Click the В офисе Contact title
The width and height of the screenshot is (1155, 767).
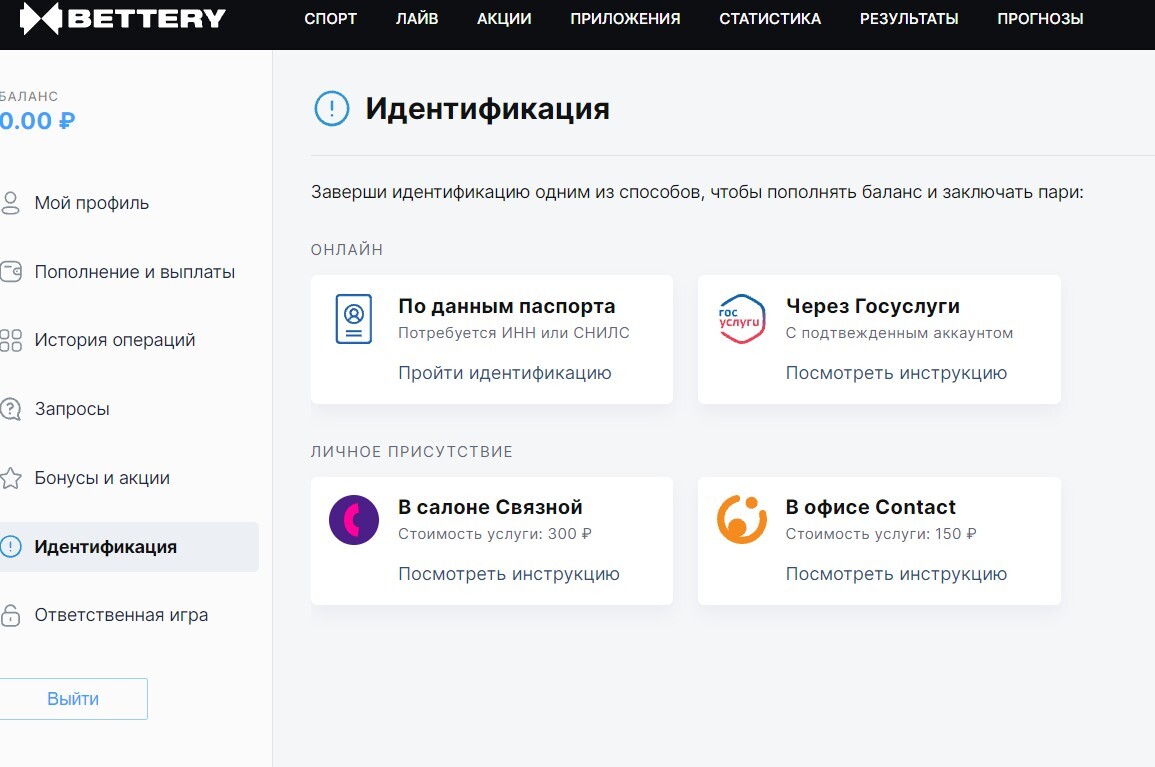pos(871,507)
